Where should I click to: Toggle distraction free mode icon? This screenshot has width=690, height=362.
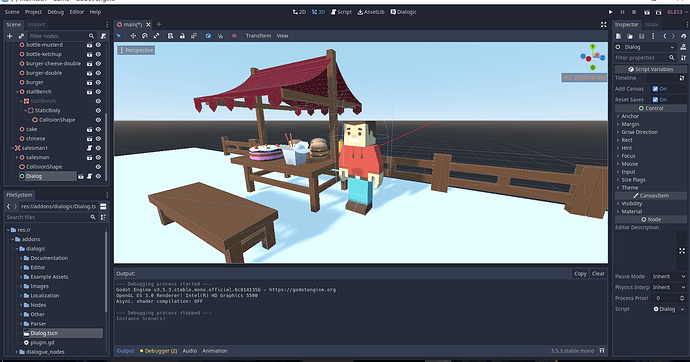point(603,25)
